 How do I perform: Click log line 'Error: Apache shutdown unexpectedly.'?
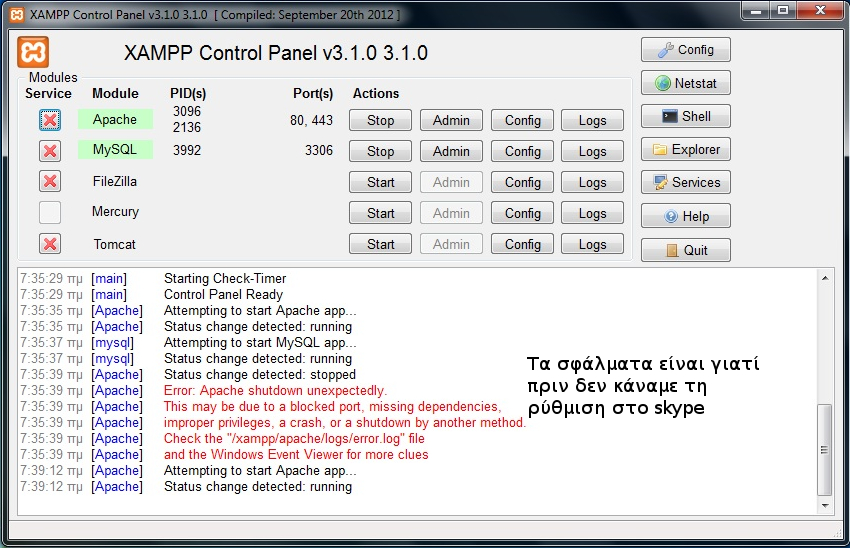(275, 390)
